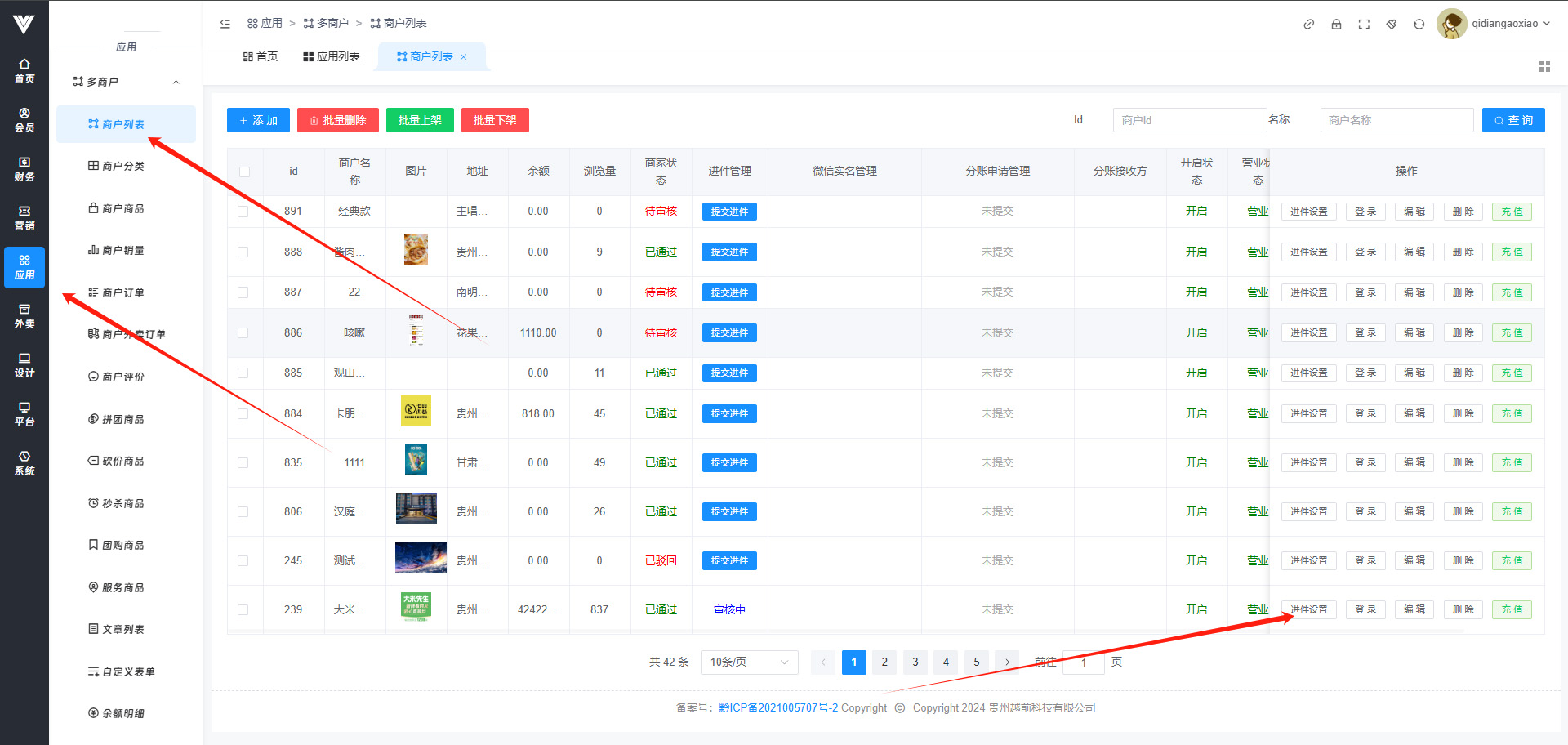Enter fullscreen mode via the header icon
The image size is (1568, 745).
coord(1364,25)
